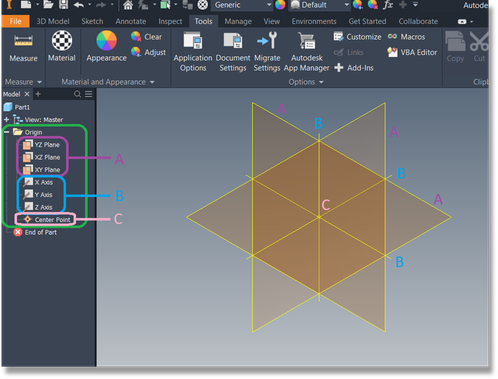Open the Macros tool

(406, 36)
